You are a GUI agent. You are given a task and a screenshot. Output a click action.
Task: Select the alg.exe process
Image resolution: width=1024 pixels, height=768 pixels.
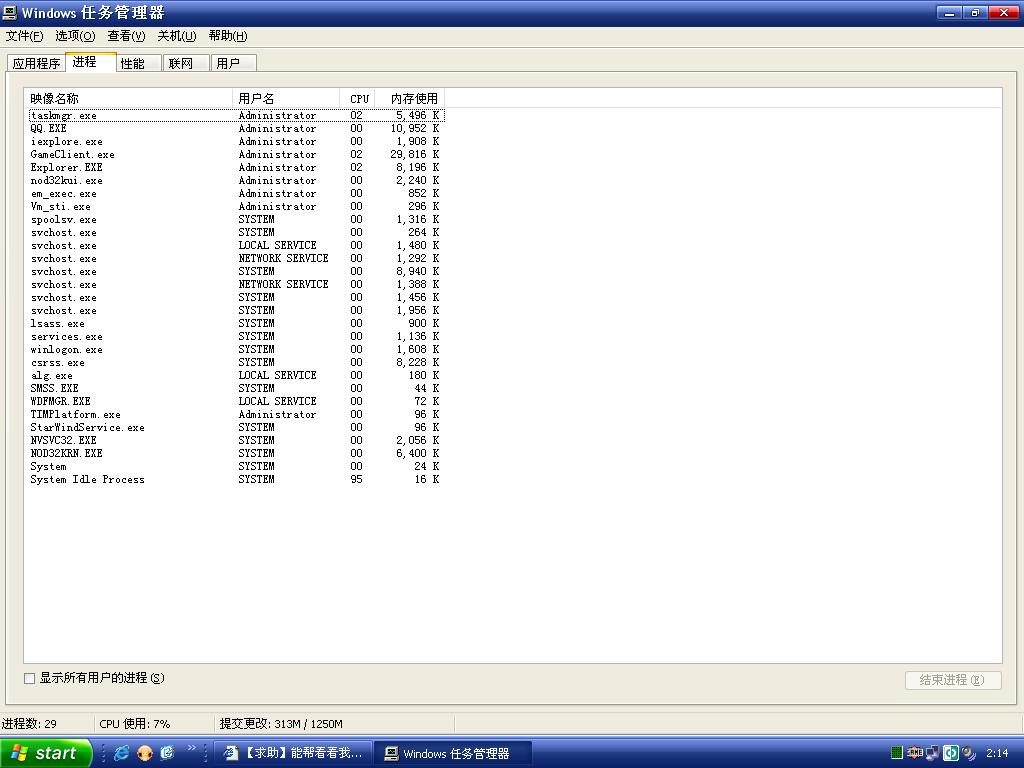pyautogui.click(x=236, y=376)
